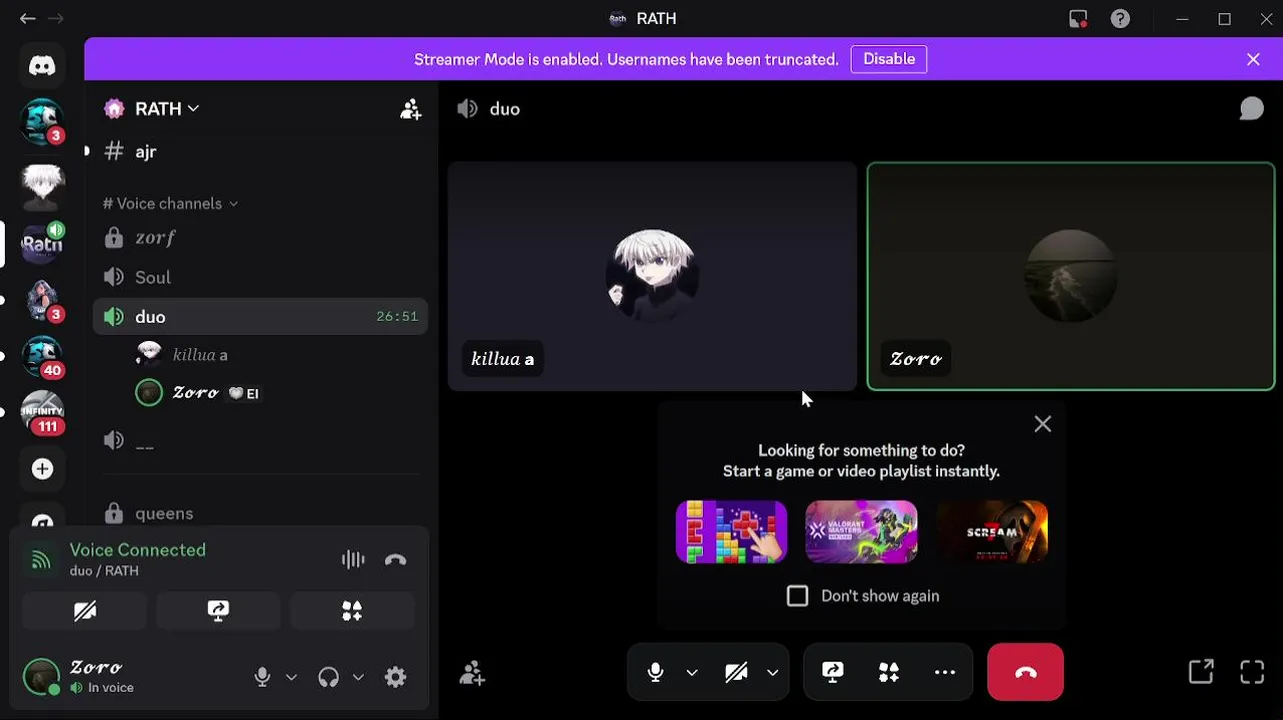Screen dimensions: 1283x720
Task: Open more options three dots in call bar
Action: coord(944,672)
